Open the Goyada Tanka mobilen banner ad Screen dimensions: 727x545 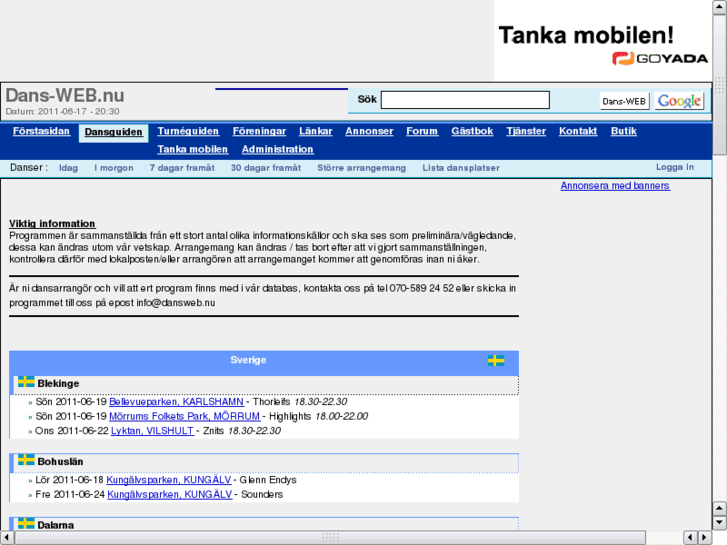pyautogui.click(x=603, y=41)
